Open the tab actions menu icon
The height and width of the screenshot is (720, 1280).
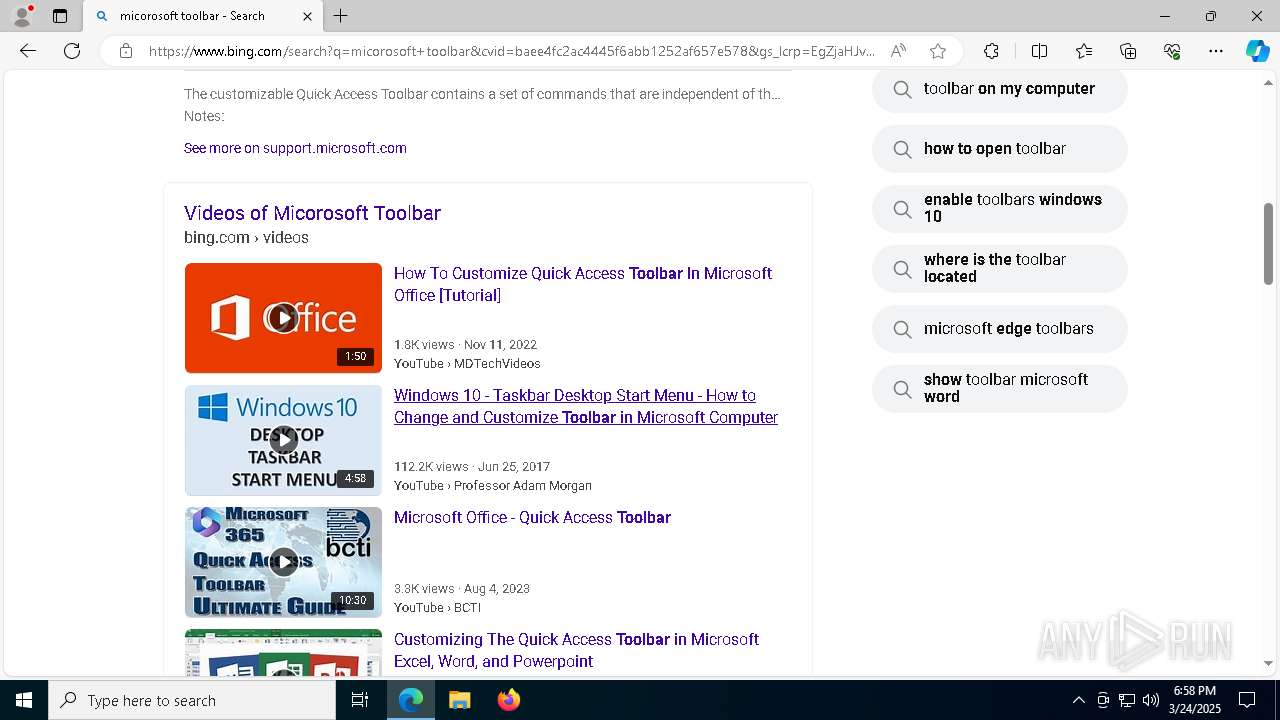click(60, 16)
